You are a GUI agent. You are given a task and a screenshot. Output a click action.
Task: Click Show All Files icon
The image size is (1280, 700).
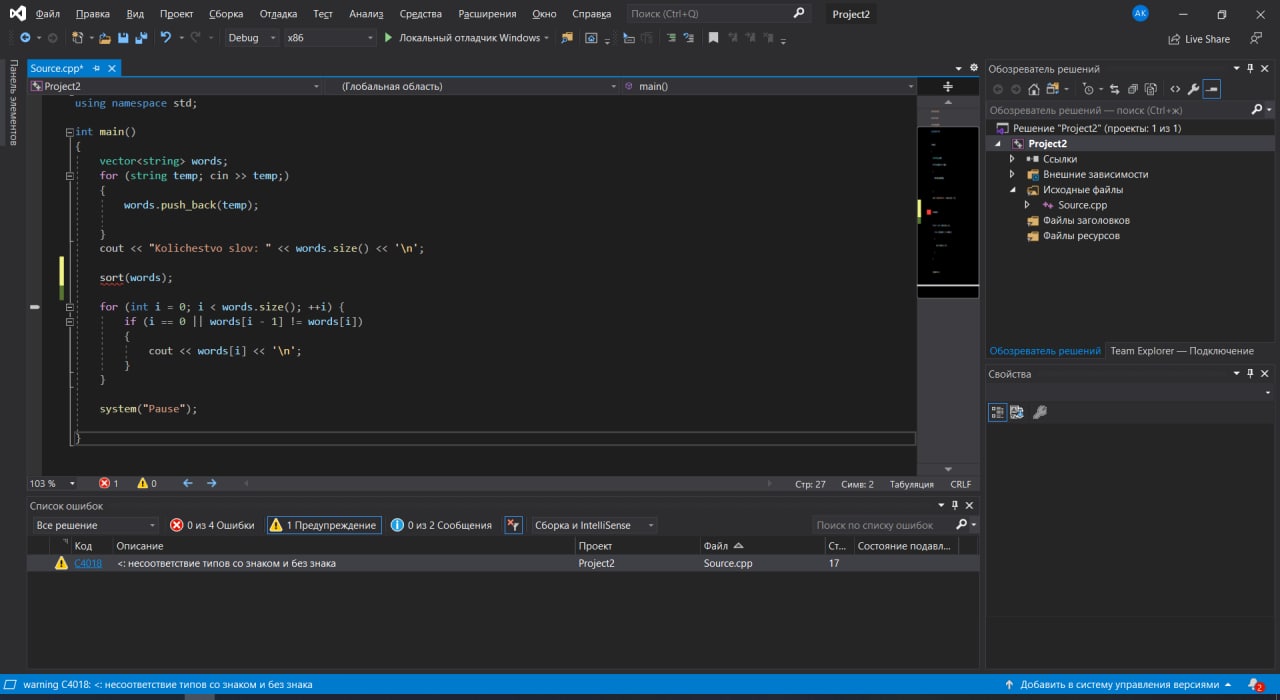coord(1150,89)
